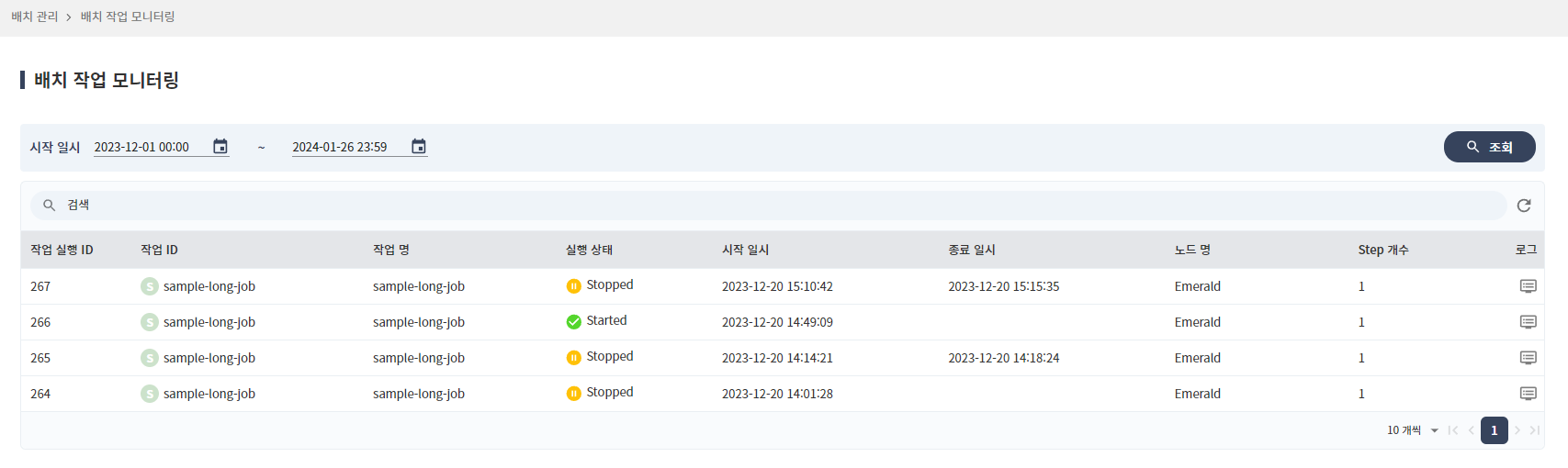Click the refresh icon beside the search bar

1524,206
